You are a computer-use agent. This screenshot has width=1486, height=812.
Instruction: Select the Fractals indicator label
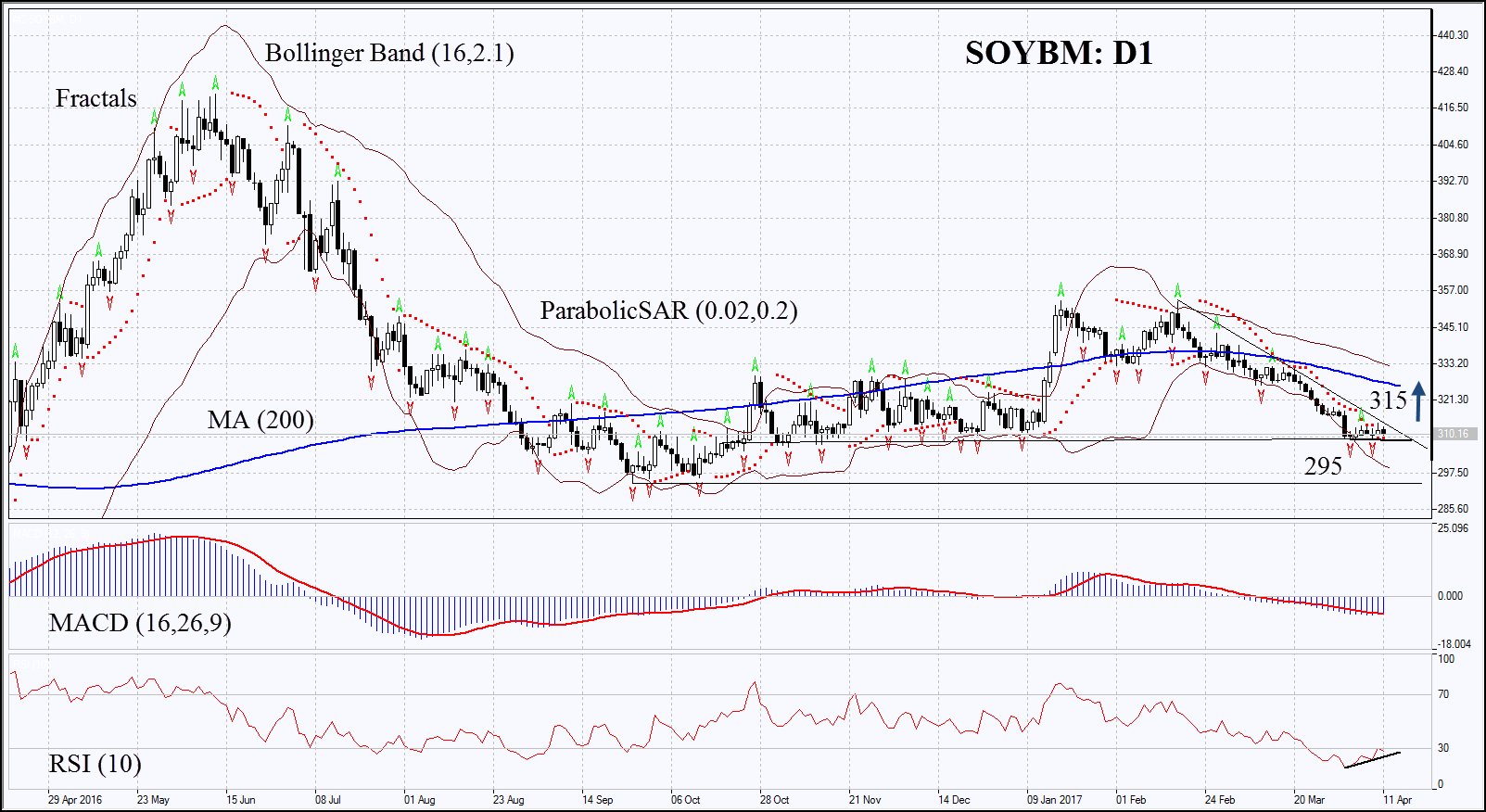[95, 98]
